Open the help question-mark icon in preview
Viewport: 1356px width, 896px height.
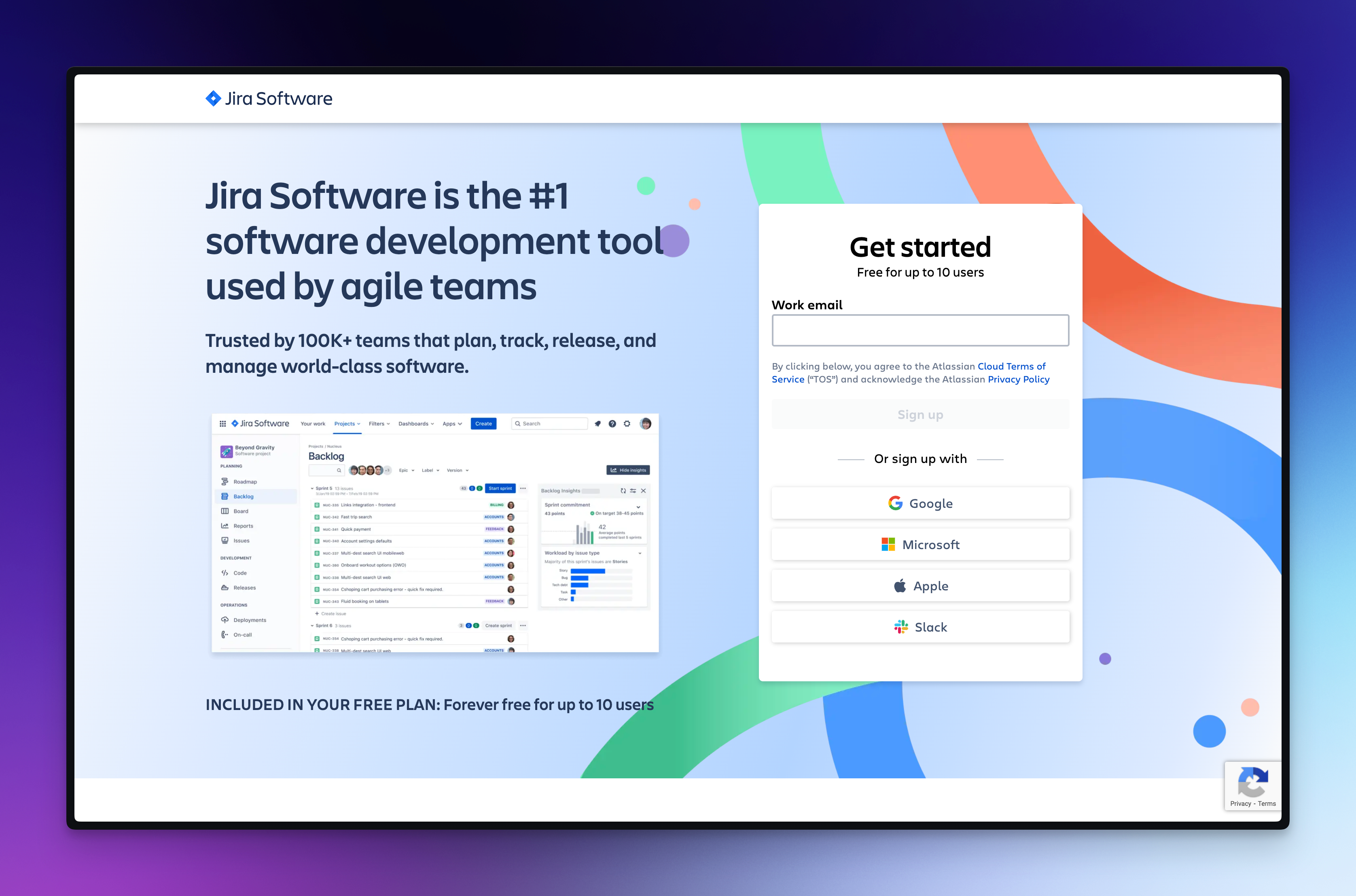[x=612, y=423]
